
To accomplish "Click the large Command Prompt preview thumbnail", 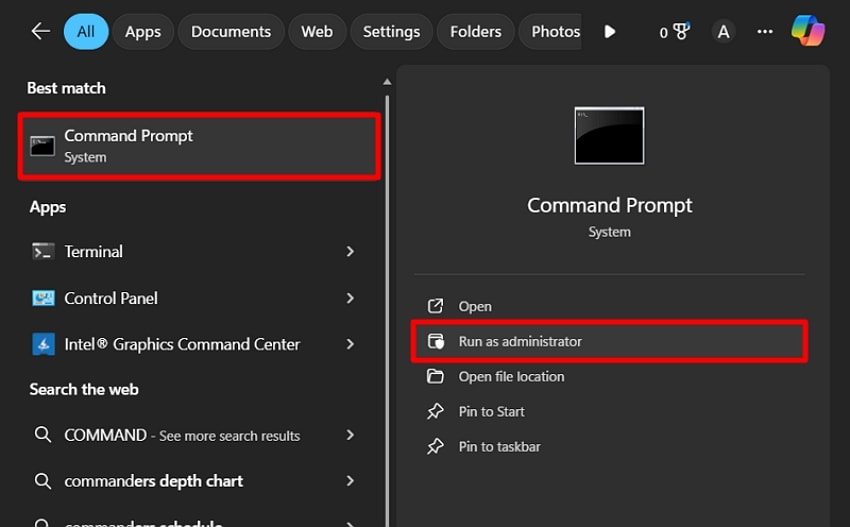I will click(609, 136).
